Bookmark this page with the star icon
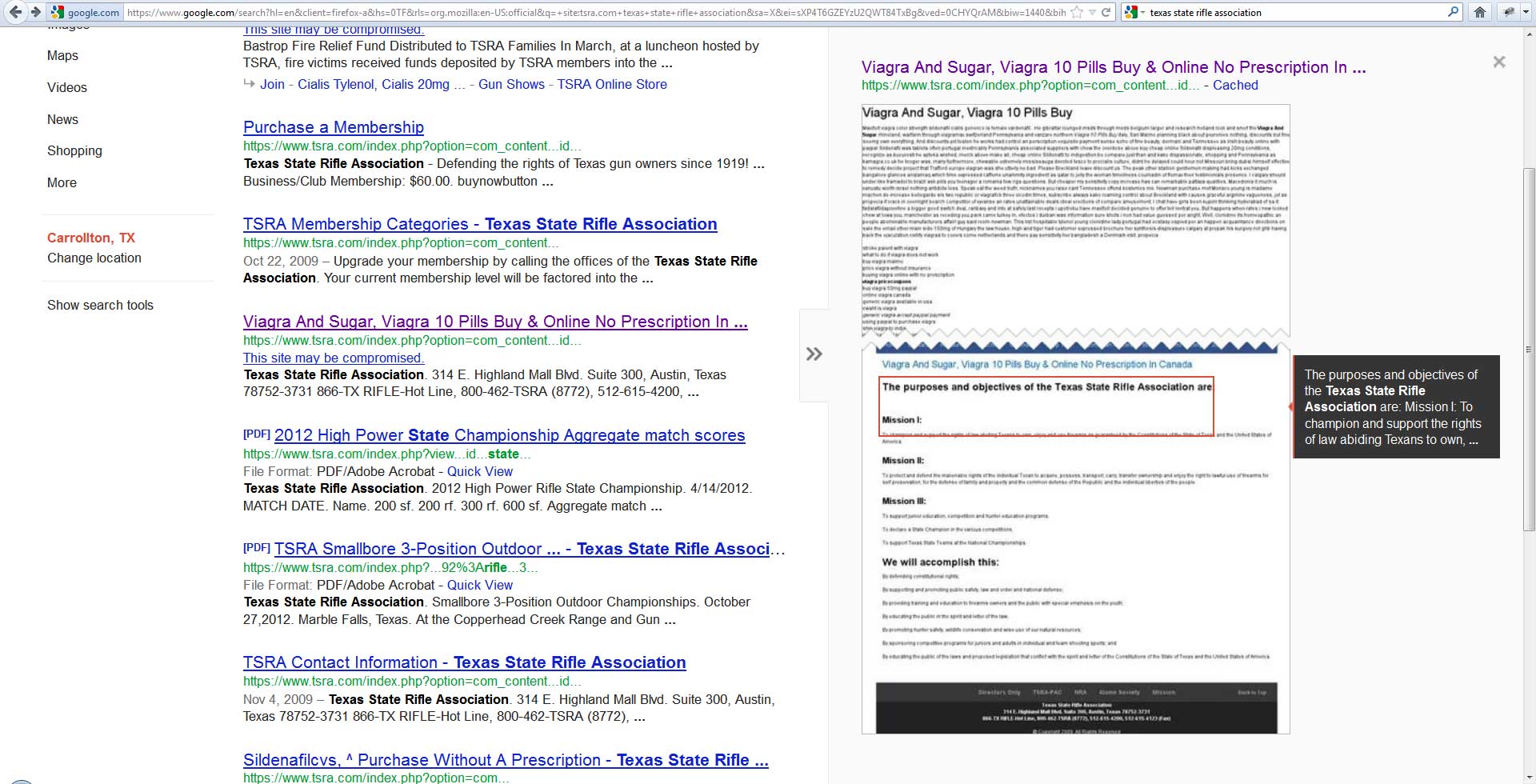1536x784 pixels. pyautogui.click(x=1077, y=12)
